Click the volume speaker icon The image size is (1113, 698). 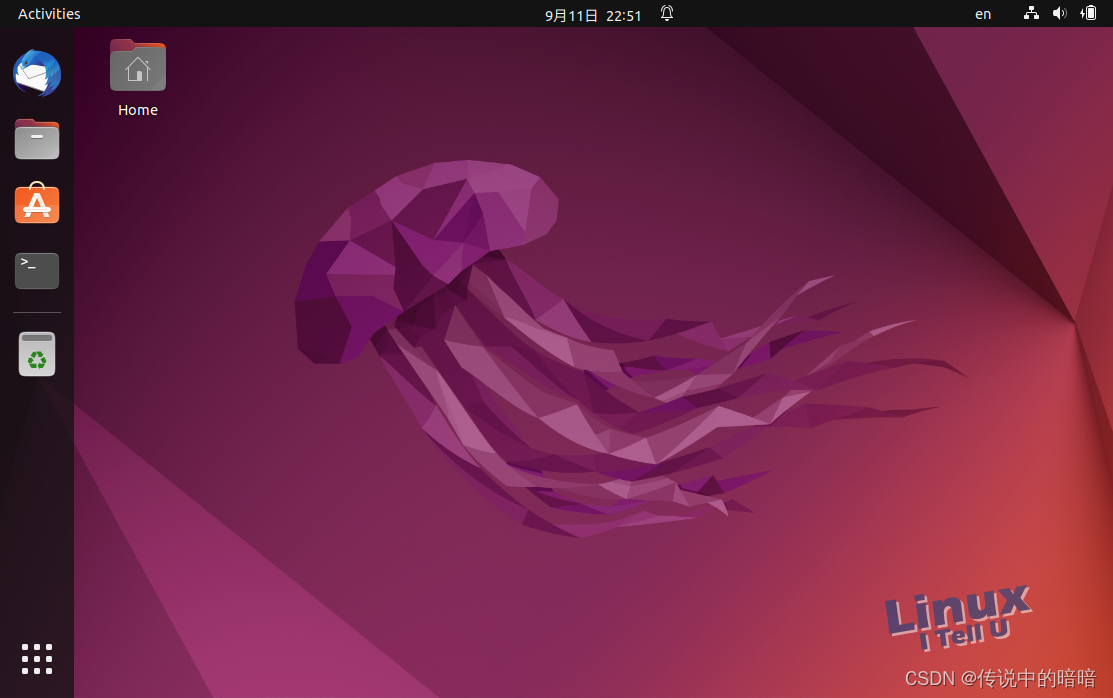[x=1060, y=14]
